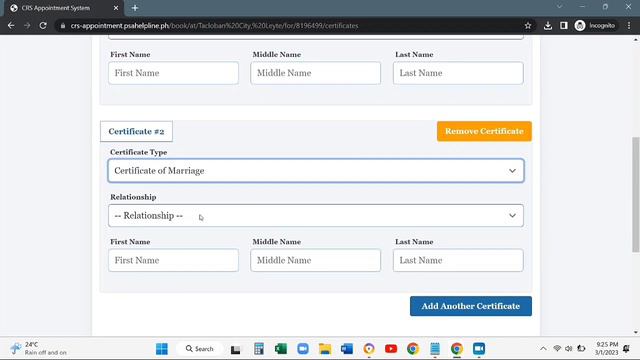This screenshot has width=640, height=360.
Task: Fill in Certificate #1 Last Name field
Action: click(458, 73)
